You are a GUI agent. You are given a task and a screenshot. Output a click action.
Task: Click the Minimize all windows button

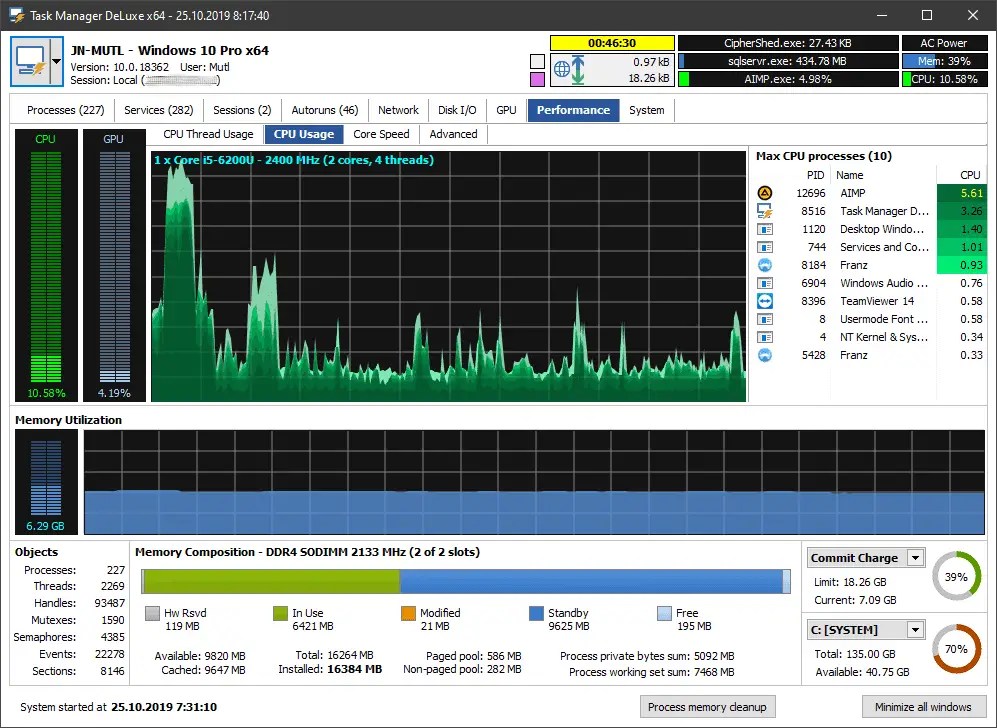pos(924,706)
